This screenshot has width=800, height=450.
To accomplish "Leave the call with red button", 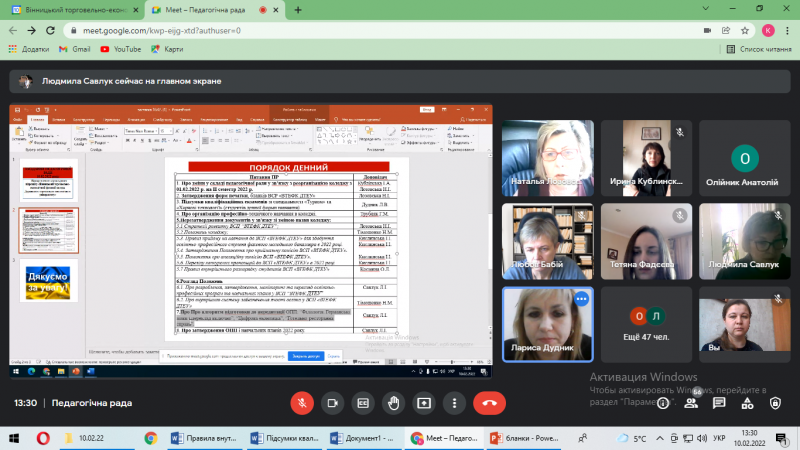I will (489, 403).
